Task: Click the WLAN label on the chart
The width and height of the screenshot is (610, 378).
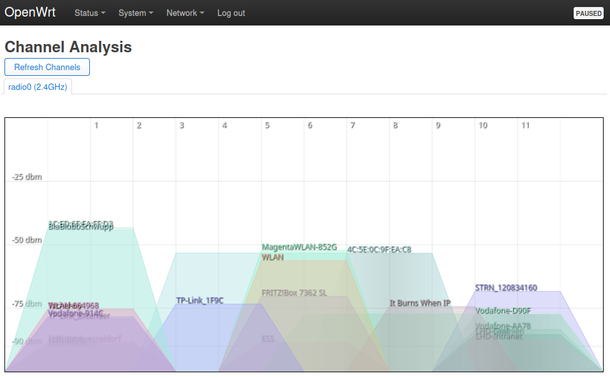Action: click(273, 257)
